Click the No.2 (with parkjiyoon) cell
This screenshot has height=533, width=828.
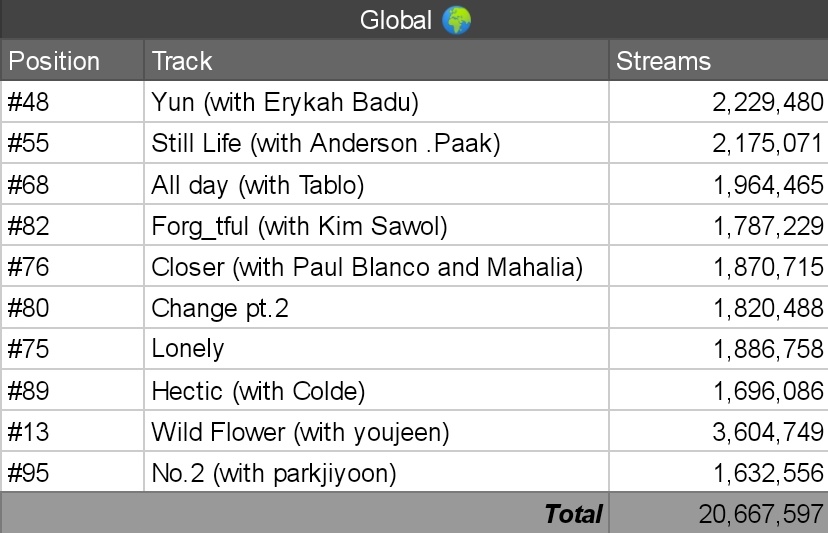(274, 473)
